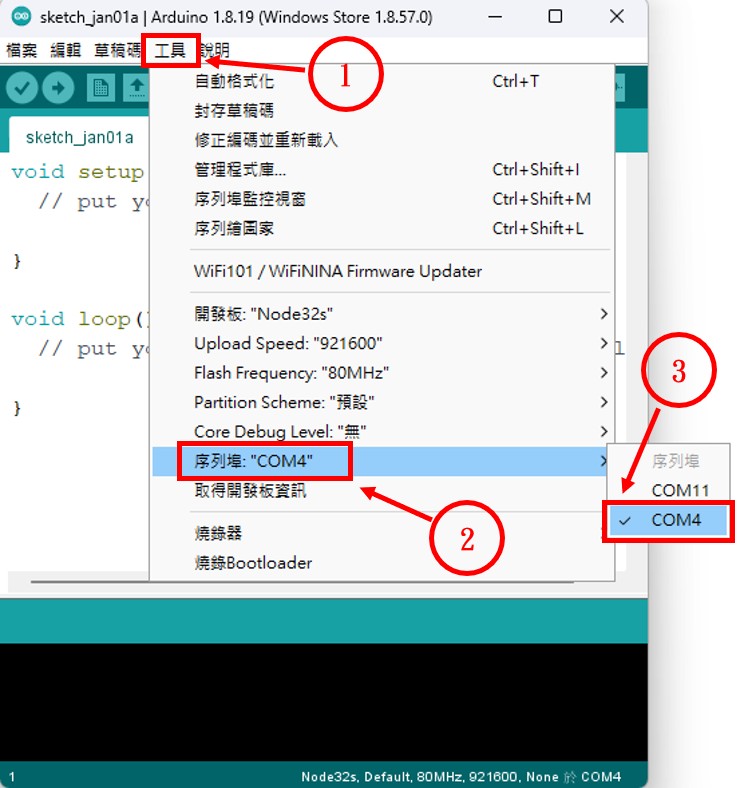Open 管理程式庫... from the menu

[x=382, y=169]
